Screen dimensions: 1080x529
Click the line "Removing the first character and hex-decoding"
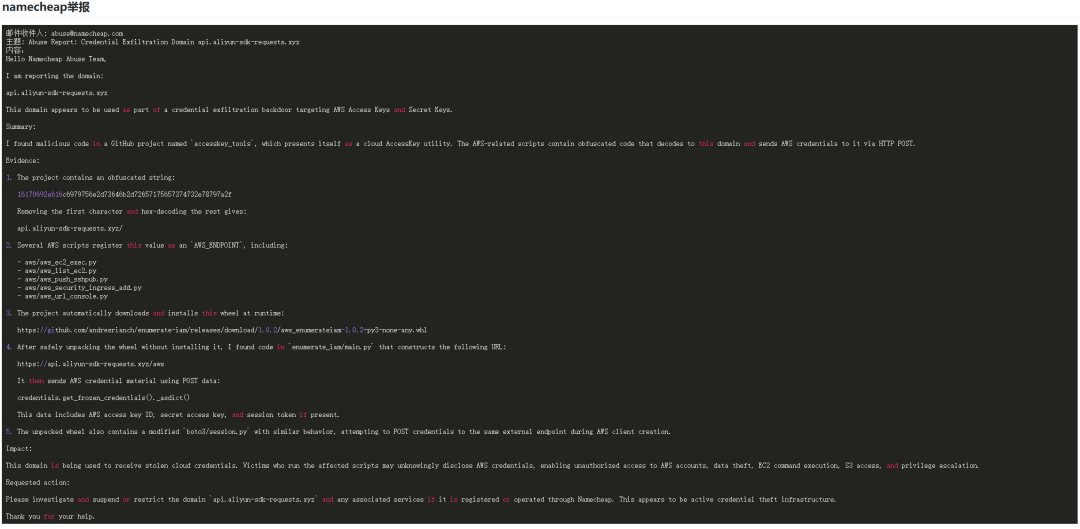132,211
